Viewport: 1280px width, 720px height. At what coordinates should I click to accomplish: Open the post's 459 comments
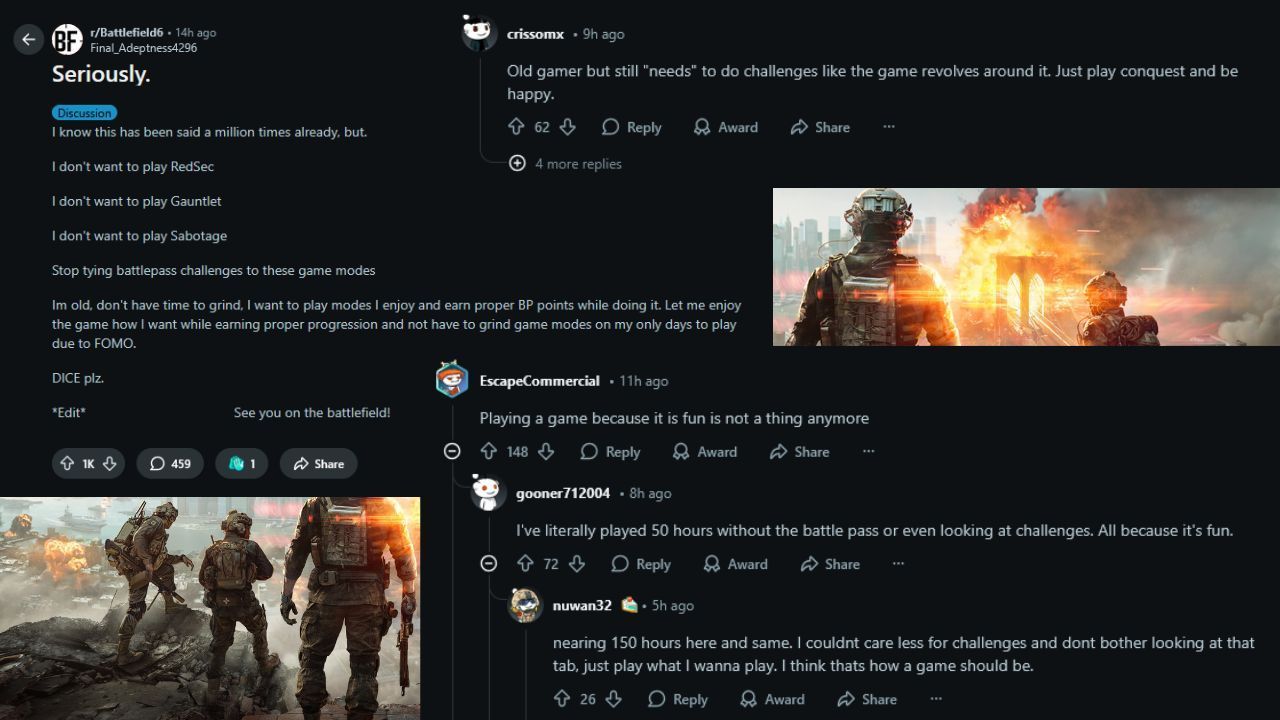point(170,464)
